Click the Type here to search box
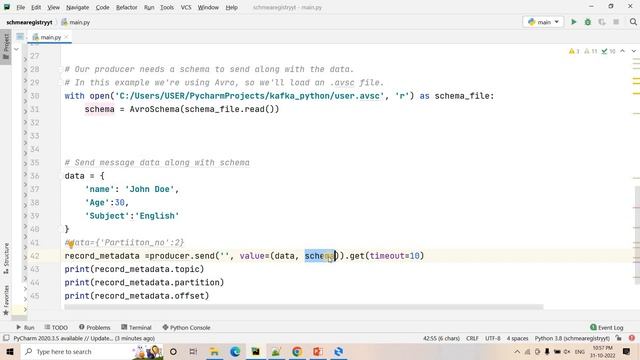The image size is (640, 360). pos(91,351)
